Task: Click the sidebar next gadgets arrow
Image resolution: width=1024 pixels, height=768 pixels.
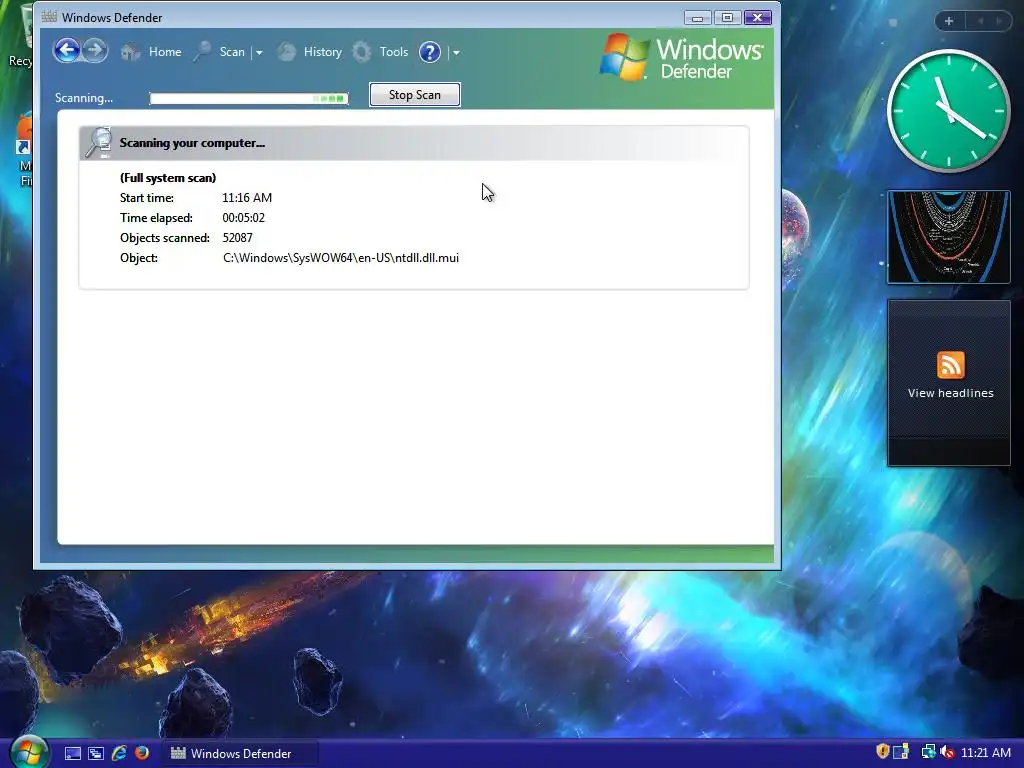Action: coord(999,21)
